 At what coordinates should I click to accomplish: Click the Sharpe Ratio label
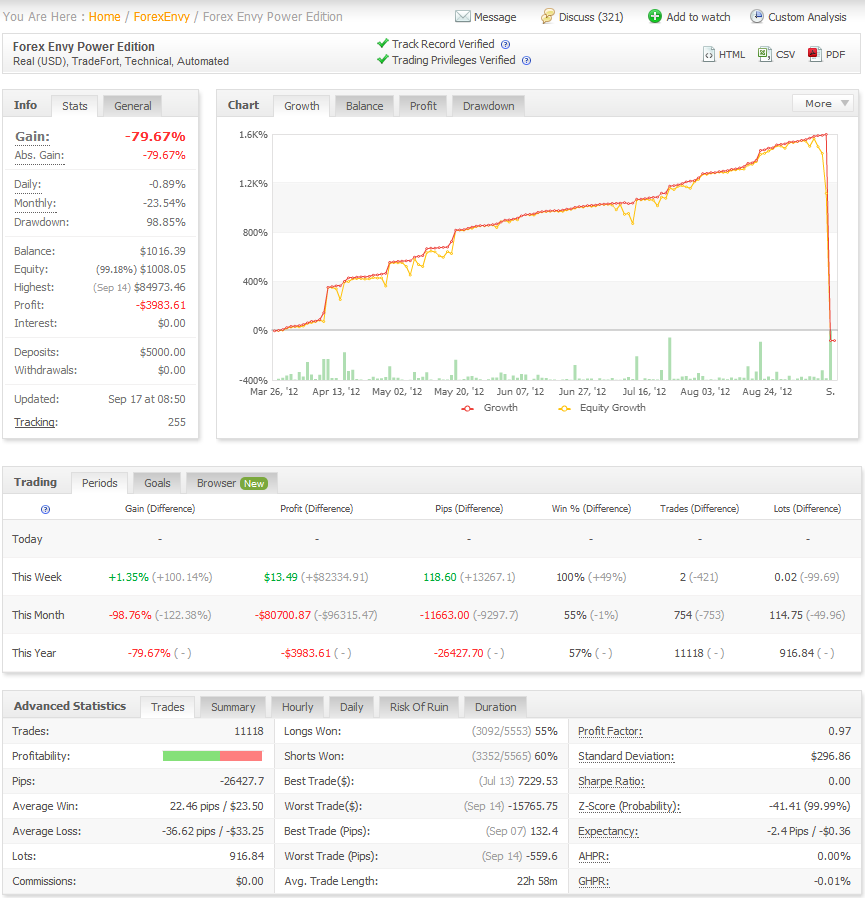[x=611, y=781]
